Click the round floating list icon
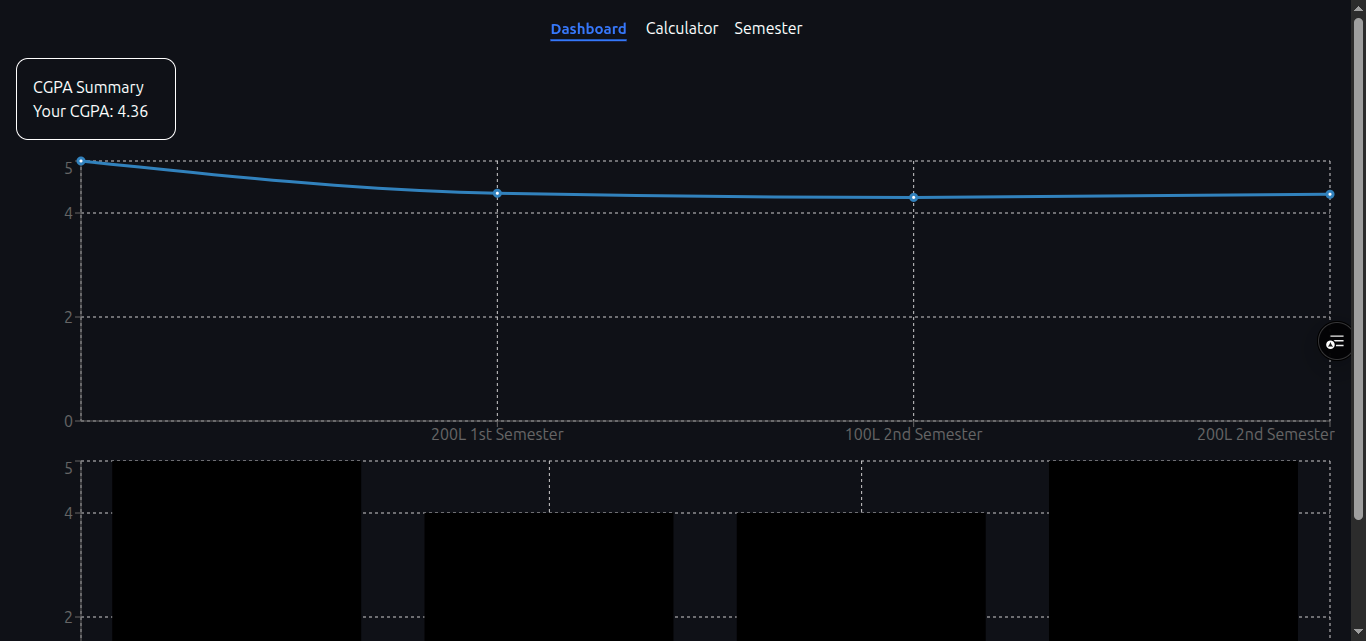This screenshot has height=641, width=1366. (1335, 342)
